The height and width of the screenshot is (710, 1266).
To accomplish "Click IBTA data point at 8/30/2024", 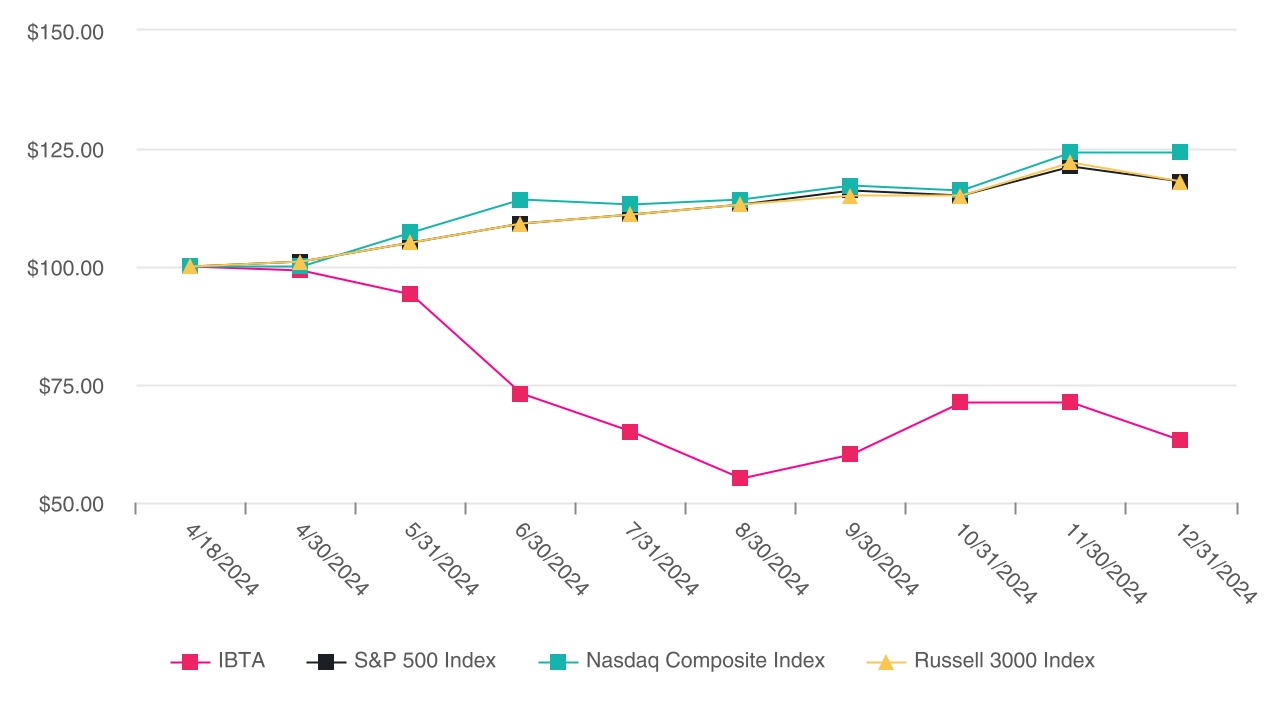I will tap(740, 479).
